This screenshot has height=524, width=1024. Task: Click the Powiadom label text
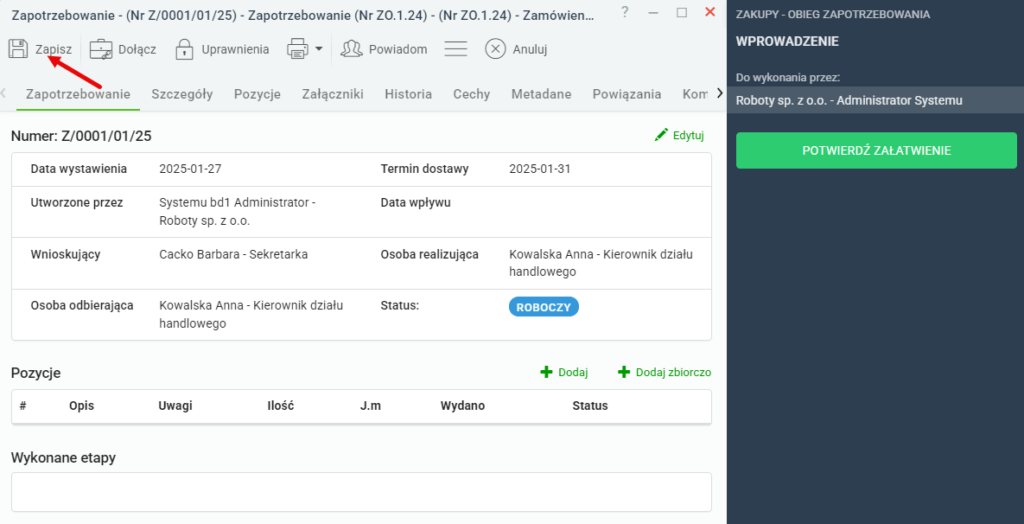click(x=398, y=49)
